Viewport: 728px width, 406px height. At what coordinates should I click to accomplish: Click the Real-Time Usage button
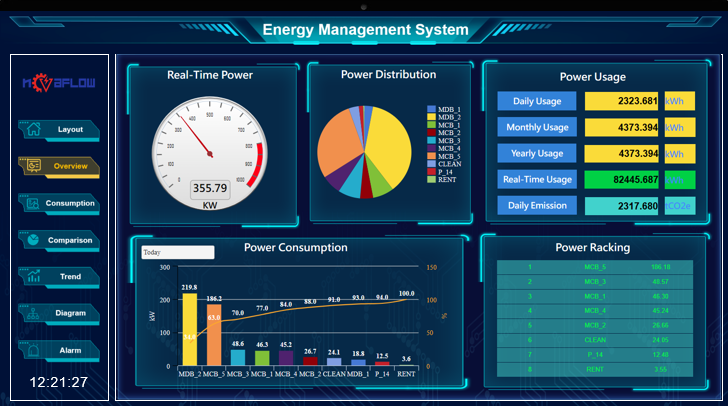click(537, 179)
